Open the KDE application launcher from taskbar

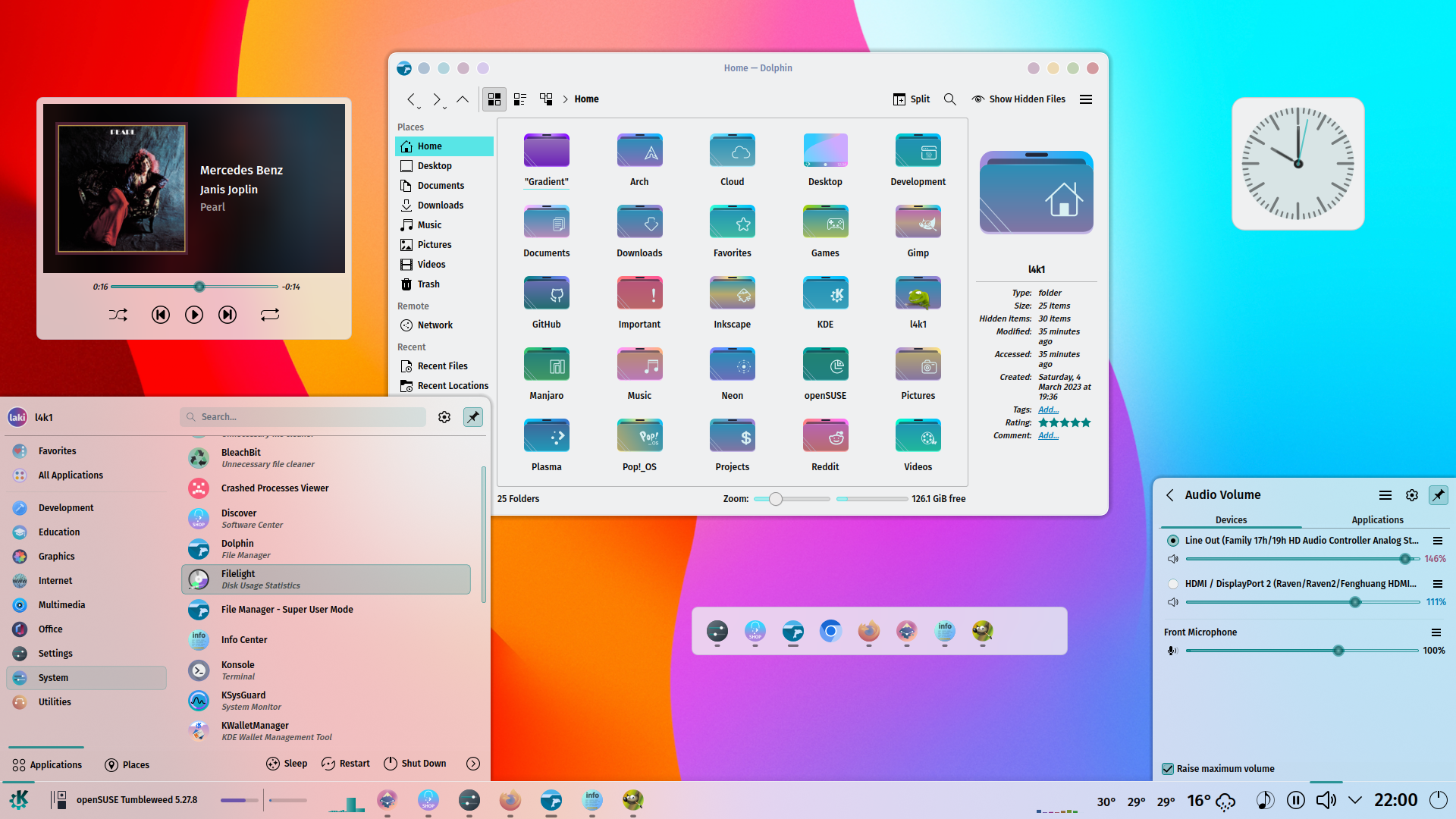19,800
